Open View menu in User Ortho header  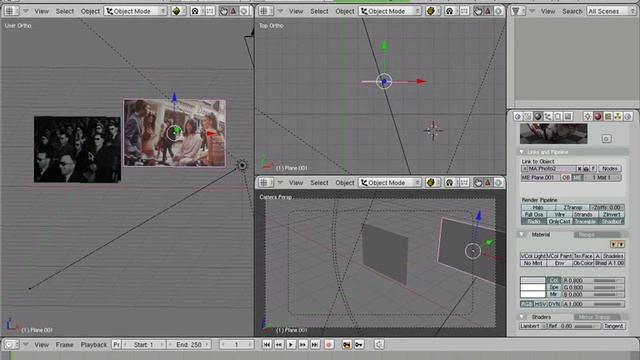tap(41, 11)
